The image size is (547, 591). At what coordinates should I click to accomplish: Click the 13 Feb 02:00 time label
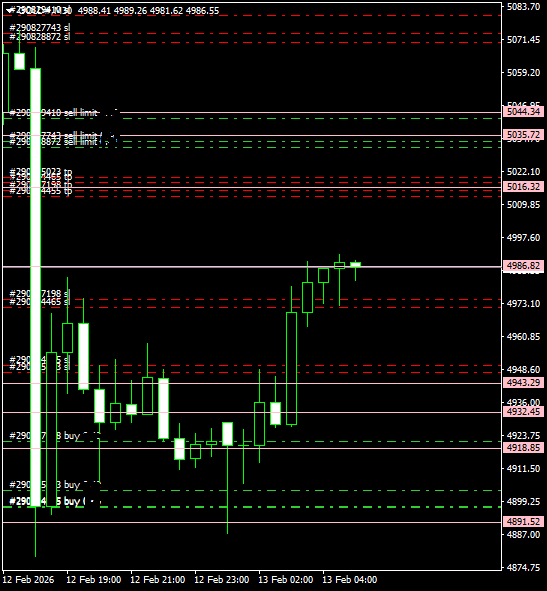286,580
